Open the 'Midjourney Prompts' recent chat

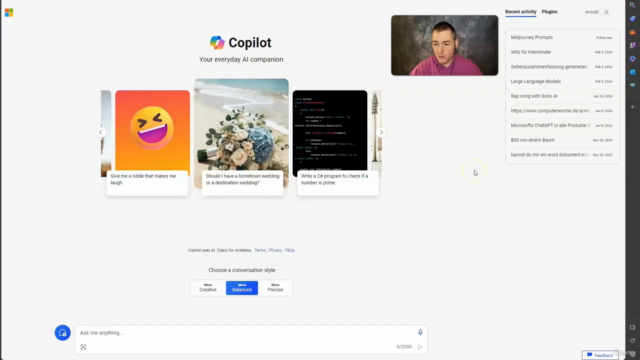pos(562,38)
